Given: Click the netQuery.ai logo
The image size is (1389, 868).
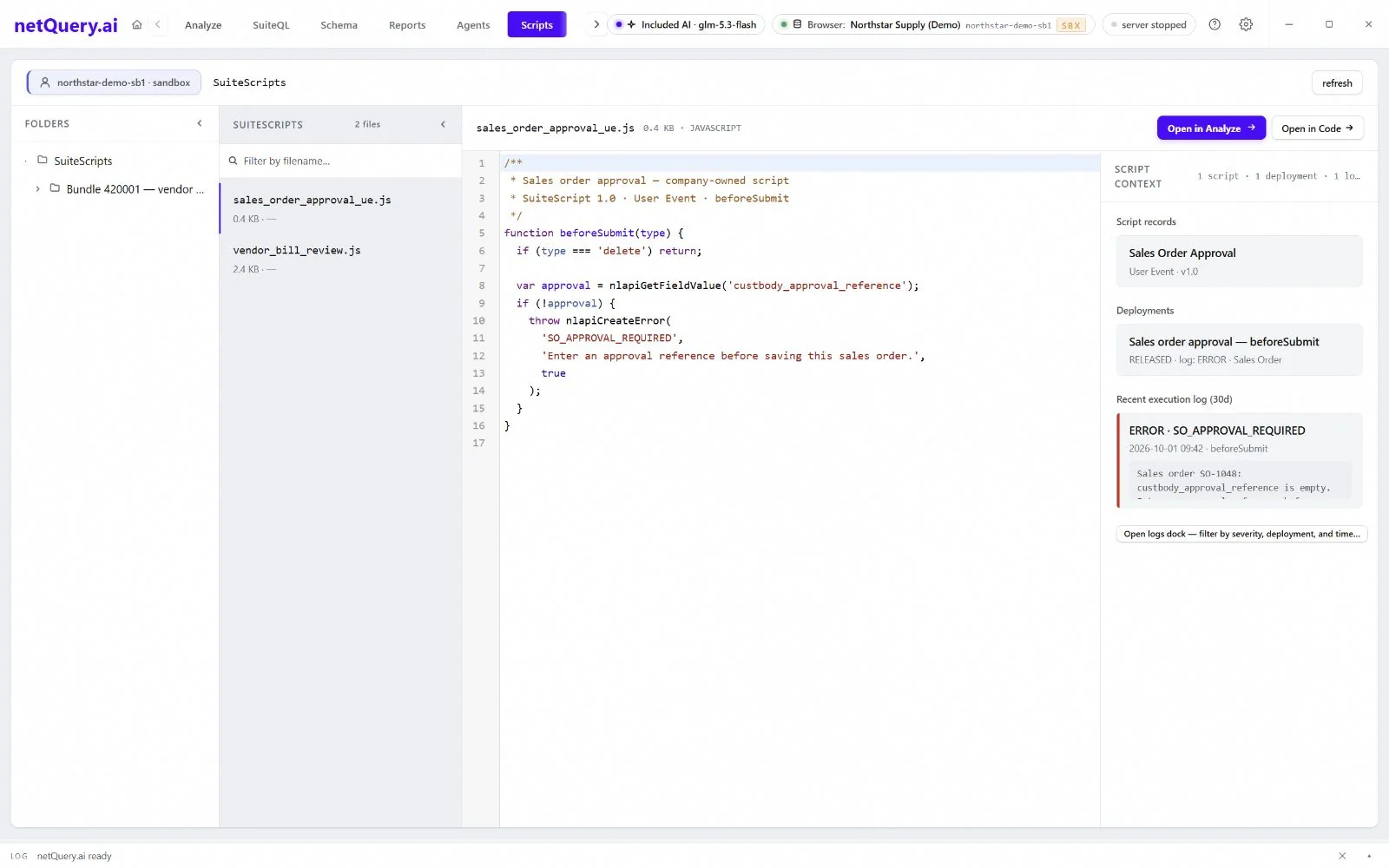Looking at the screenshot, I should point(66,25).
